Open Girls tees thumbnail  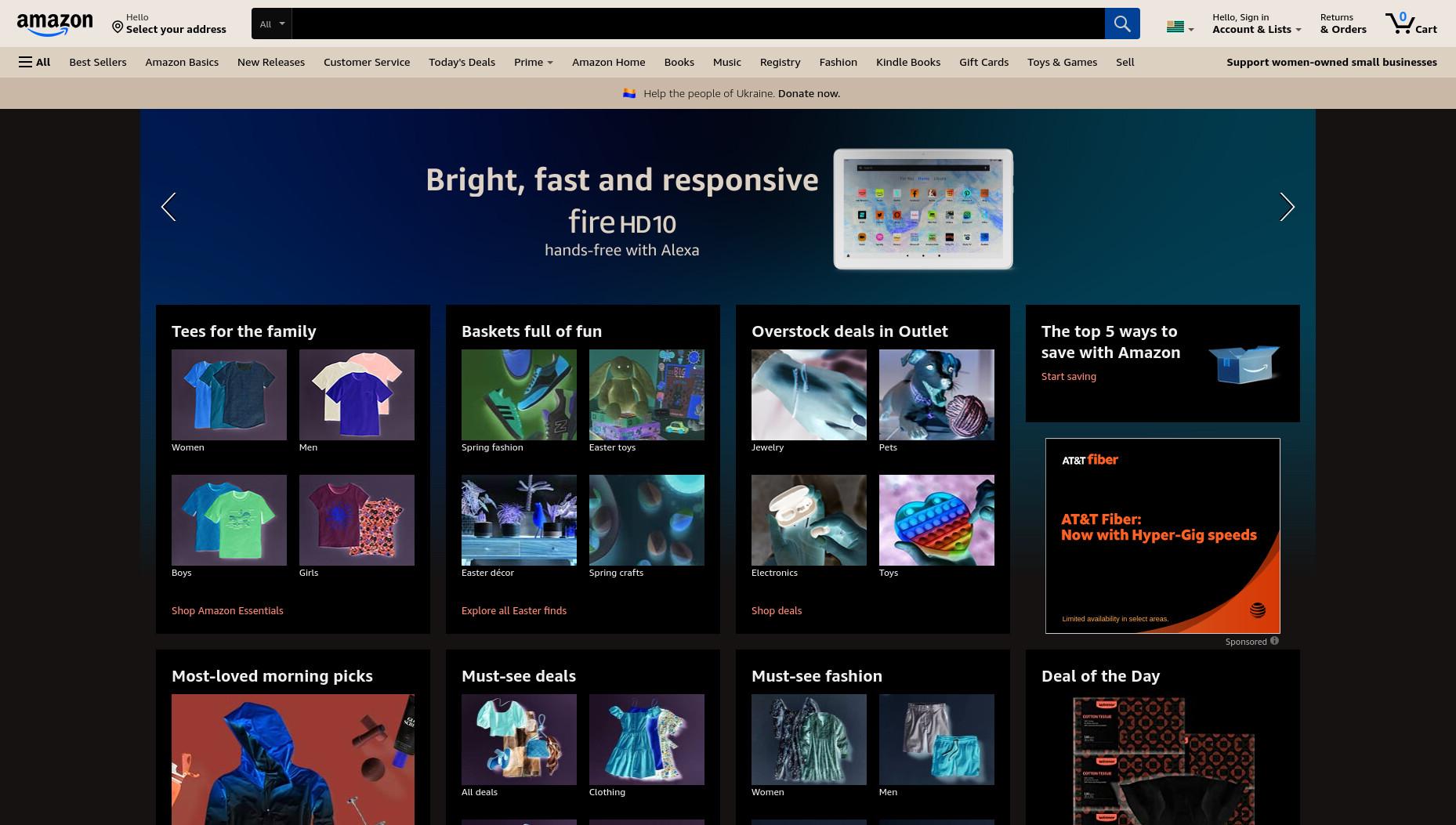(357, 520)
